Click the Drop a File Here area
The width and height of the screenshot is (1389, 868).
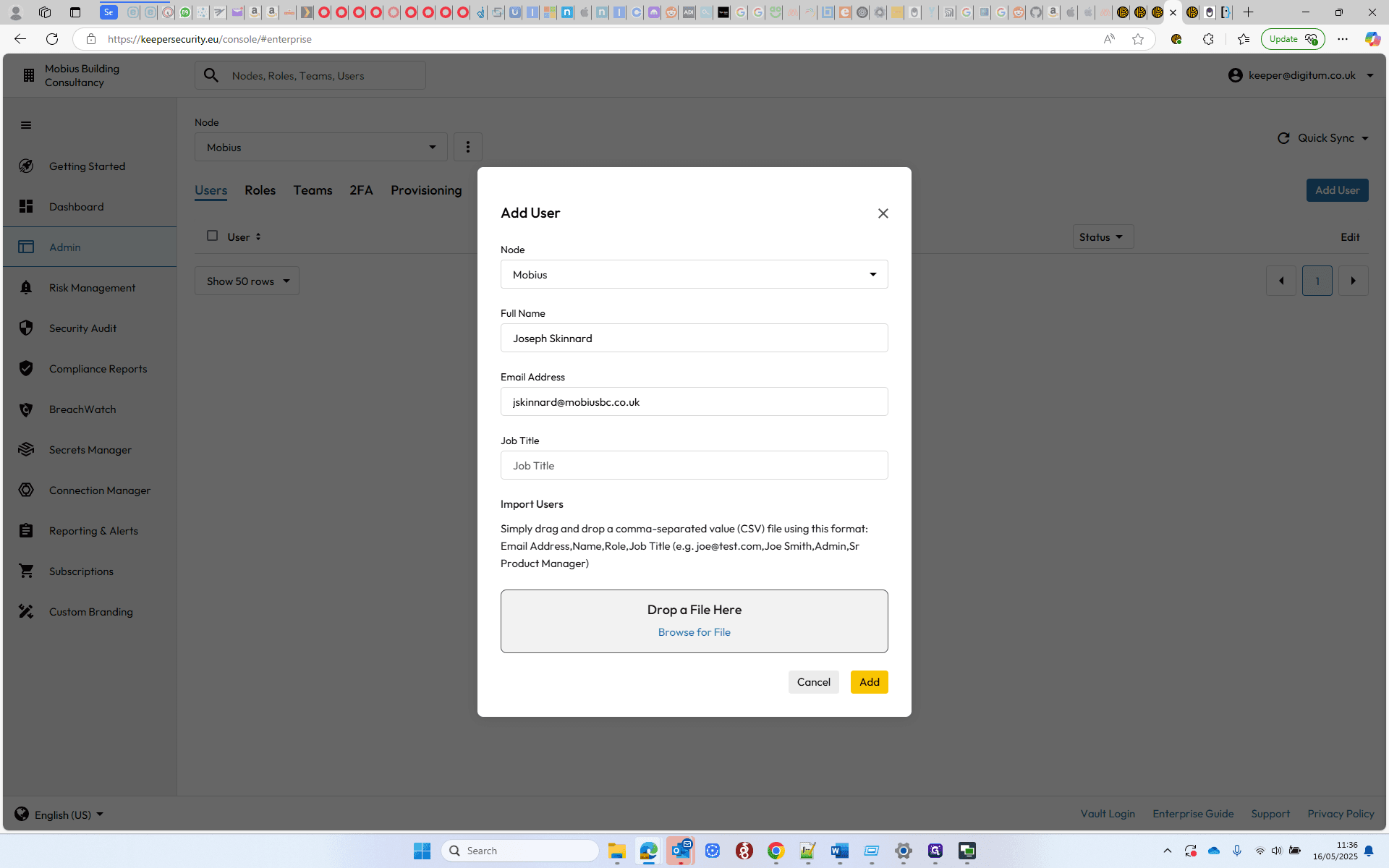(694, 621)
